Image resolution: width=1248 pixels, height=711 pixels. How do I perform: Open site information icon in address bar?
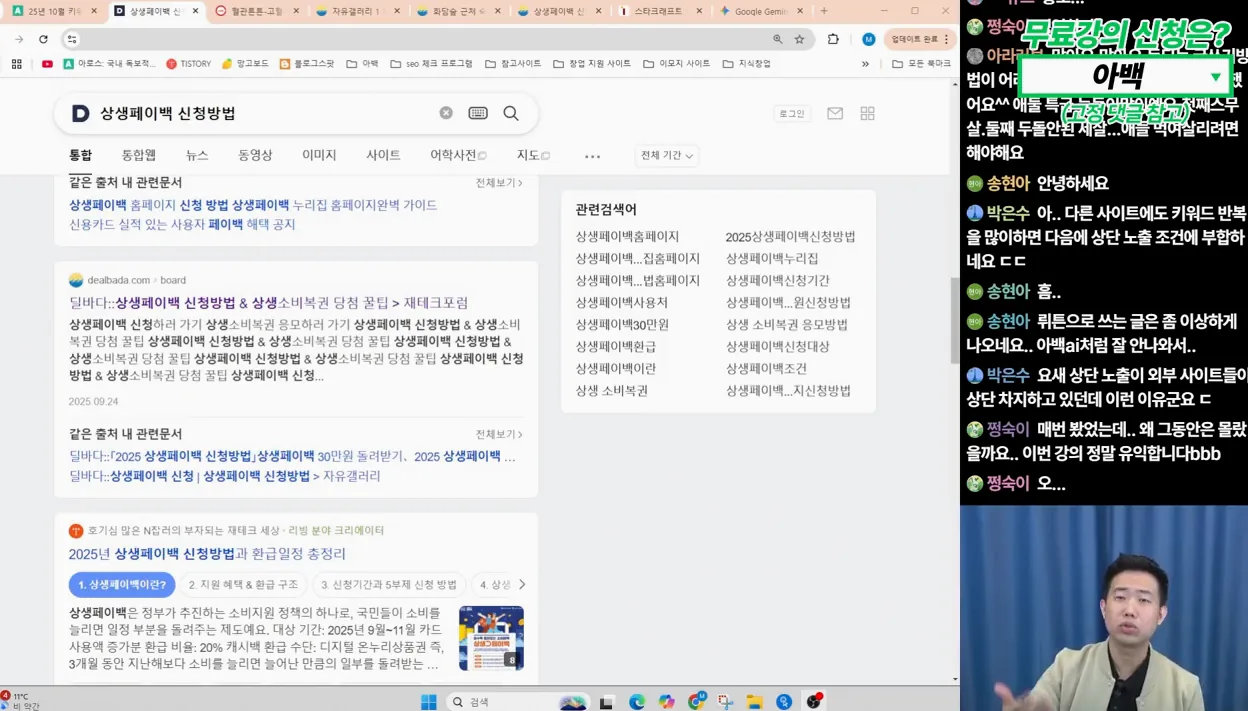(71, 39)
